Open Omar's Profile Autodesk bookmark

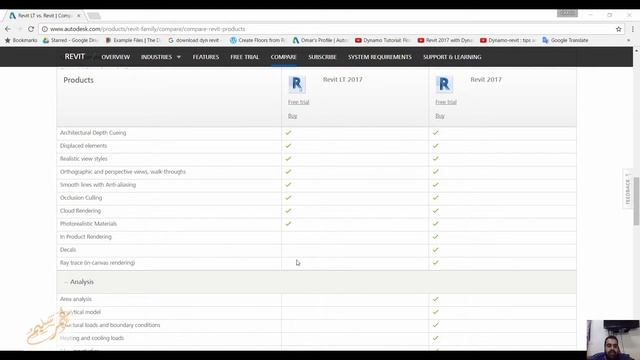320,40
